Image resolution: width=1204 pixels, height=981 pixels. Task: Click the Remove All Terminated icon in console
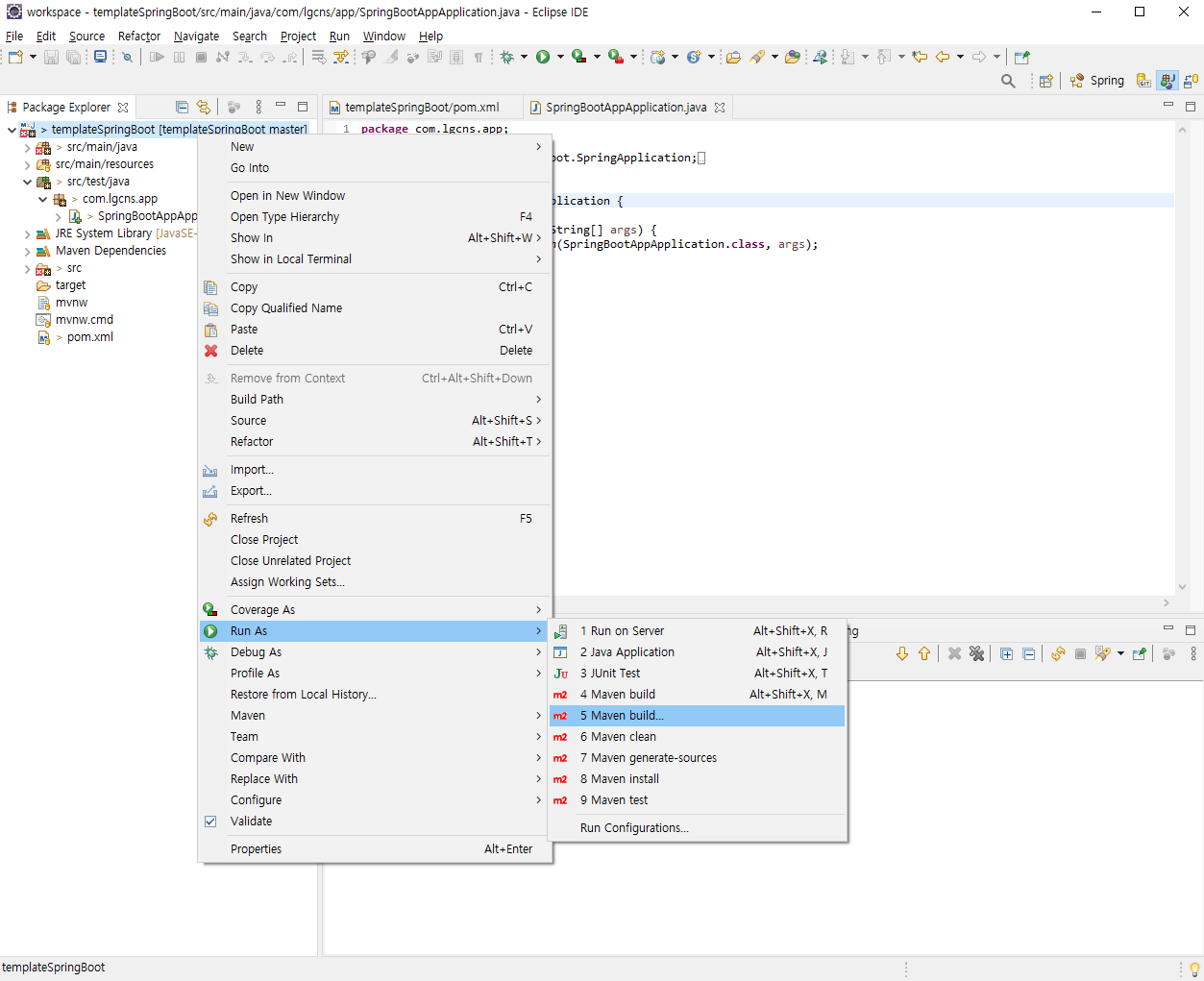977,653
